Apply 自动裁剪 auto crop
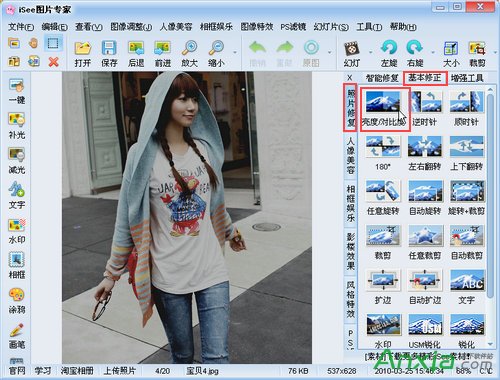Viewport: 500px width, 380px height. pos(467,242)
